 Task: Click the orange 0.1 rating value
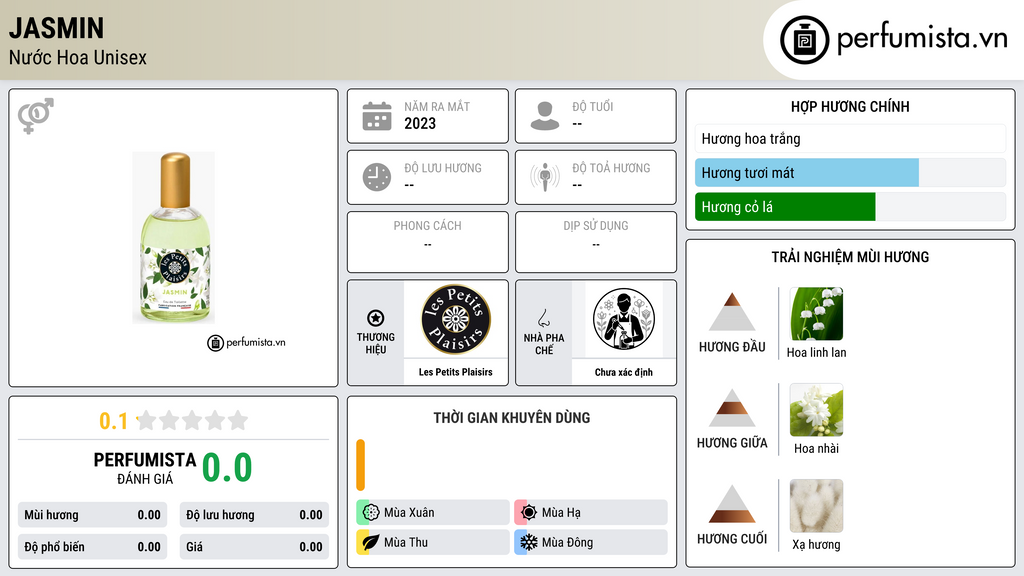pyautogui.click(x=113, y=421)
